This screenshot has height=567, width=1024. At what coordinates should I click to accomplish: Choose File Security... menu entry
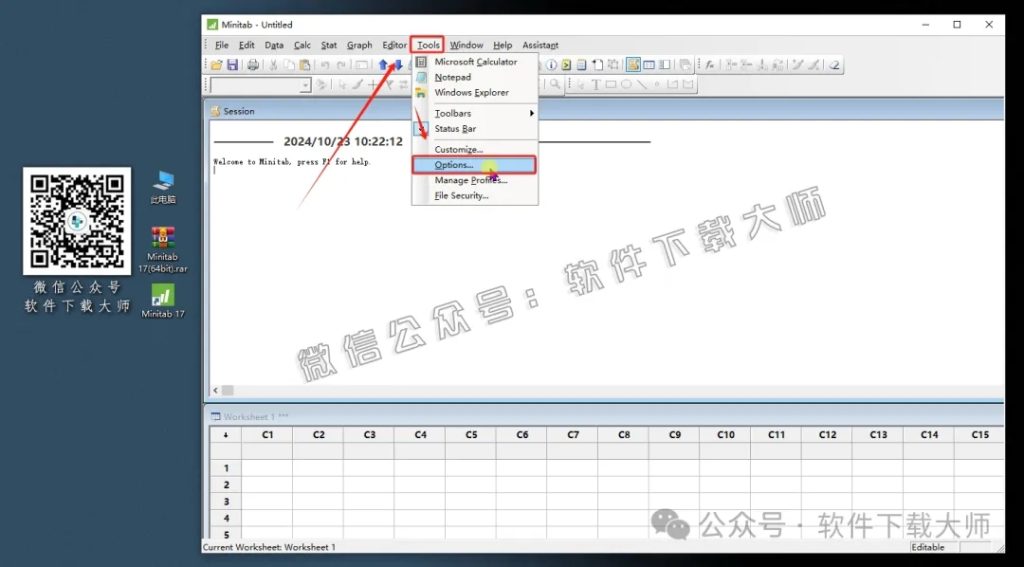(475, 195)
